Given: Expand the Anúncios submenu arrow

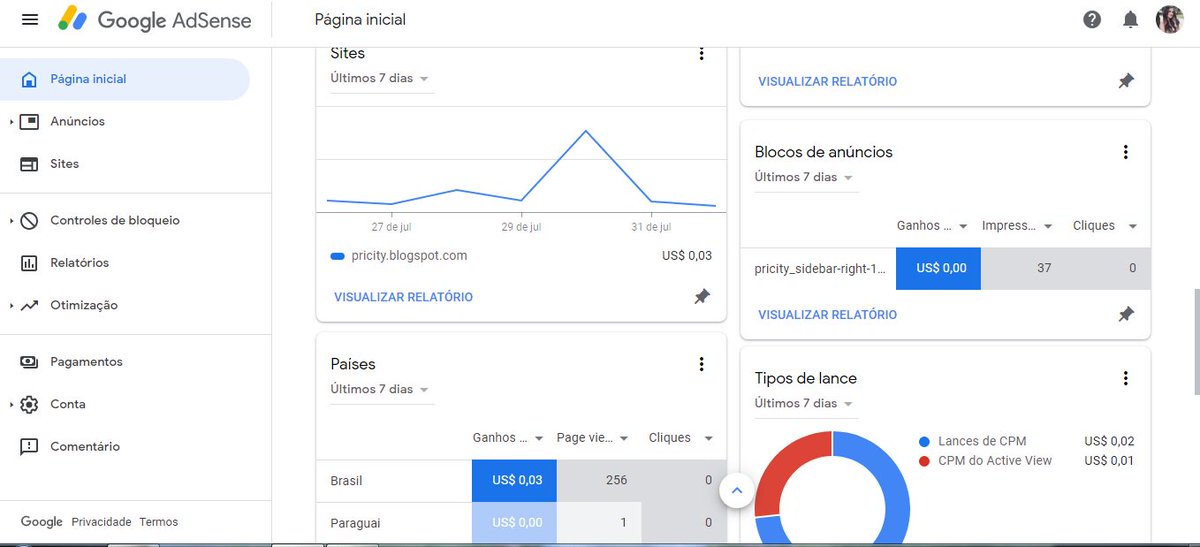Looking at the screenshot, I should [11, 122].
